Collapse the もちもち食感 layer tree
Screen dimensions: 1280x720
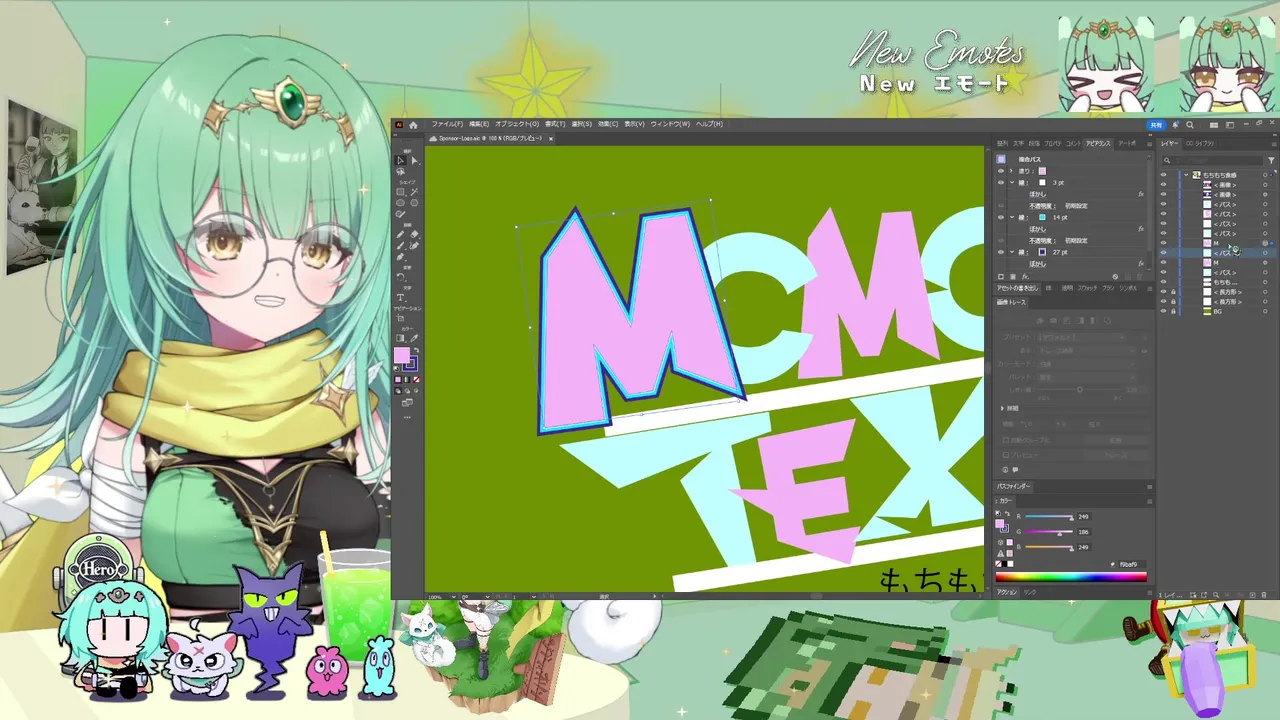click(x=1186, y=175)
